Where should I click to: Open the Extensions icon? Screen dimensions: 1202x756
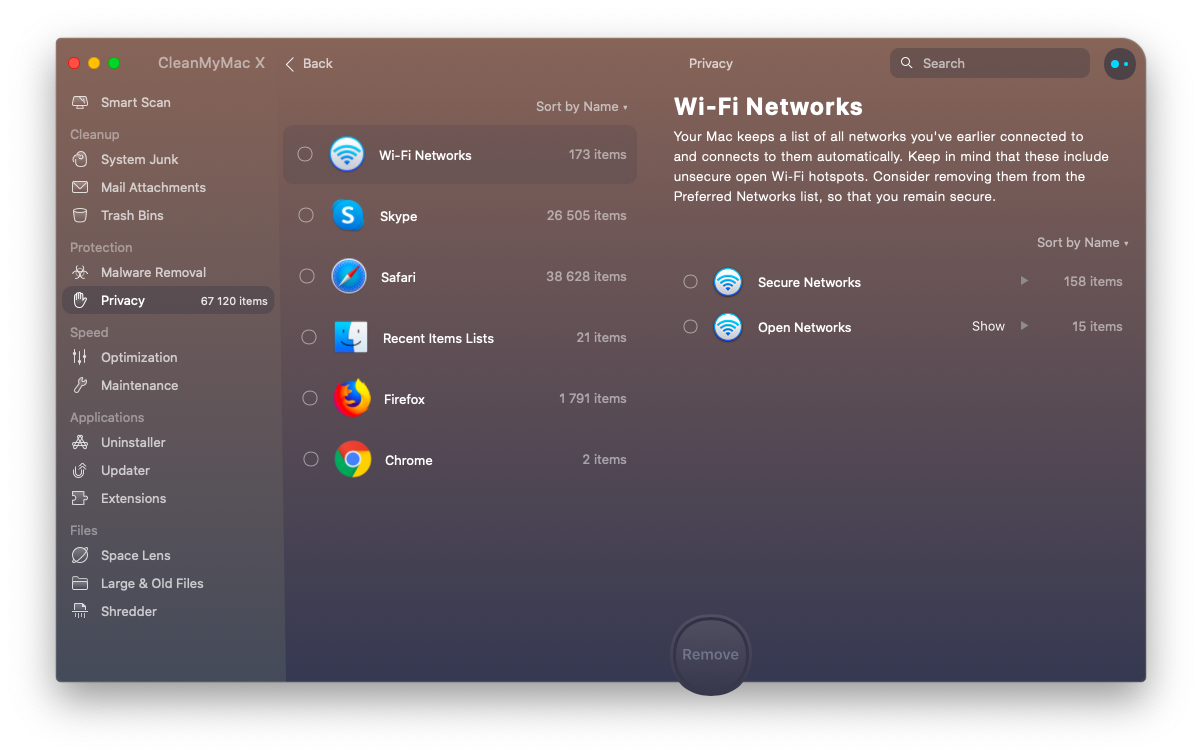click(x=80, y=498)
